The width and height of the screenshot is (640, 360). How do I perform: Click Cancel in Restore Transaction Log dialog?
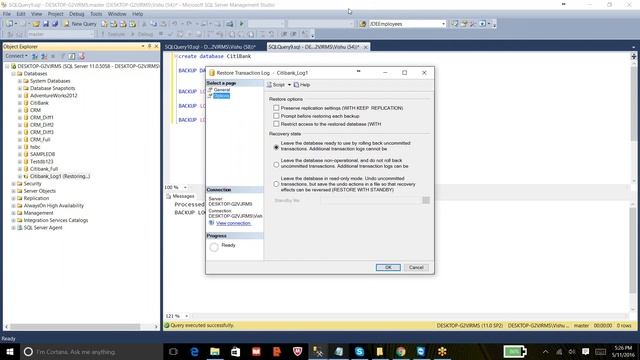click(416, 267)
